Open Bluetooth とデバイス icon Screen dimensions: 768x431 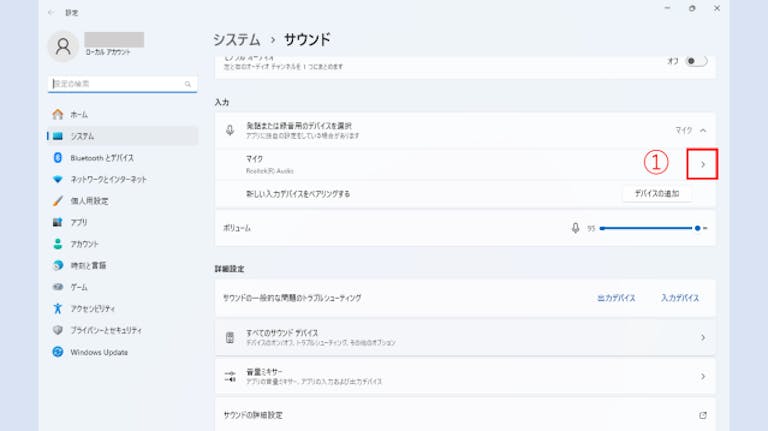[x=58, y=158]
